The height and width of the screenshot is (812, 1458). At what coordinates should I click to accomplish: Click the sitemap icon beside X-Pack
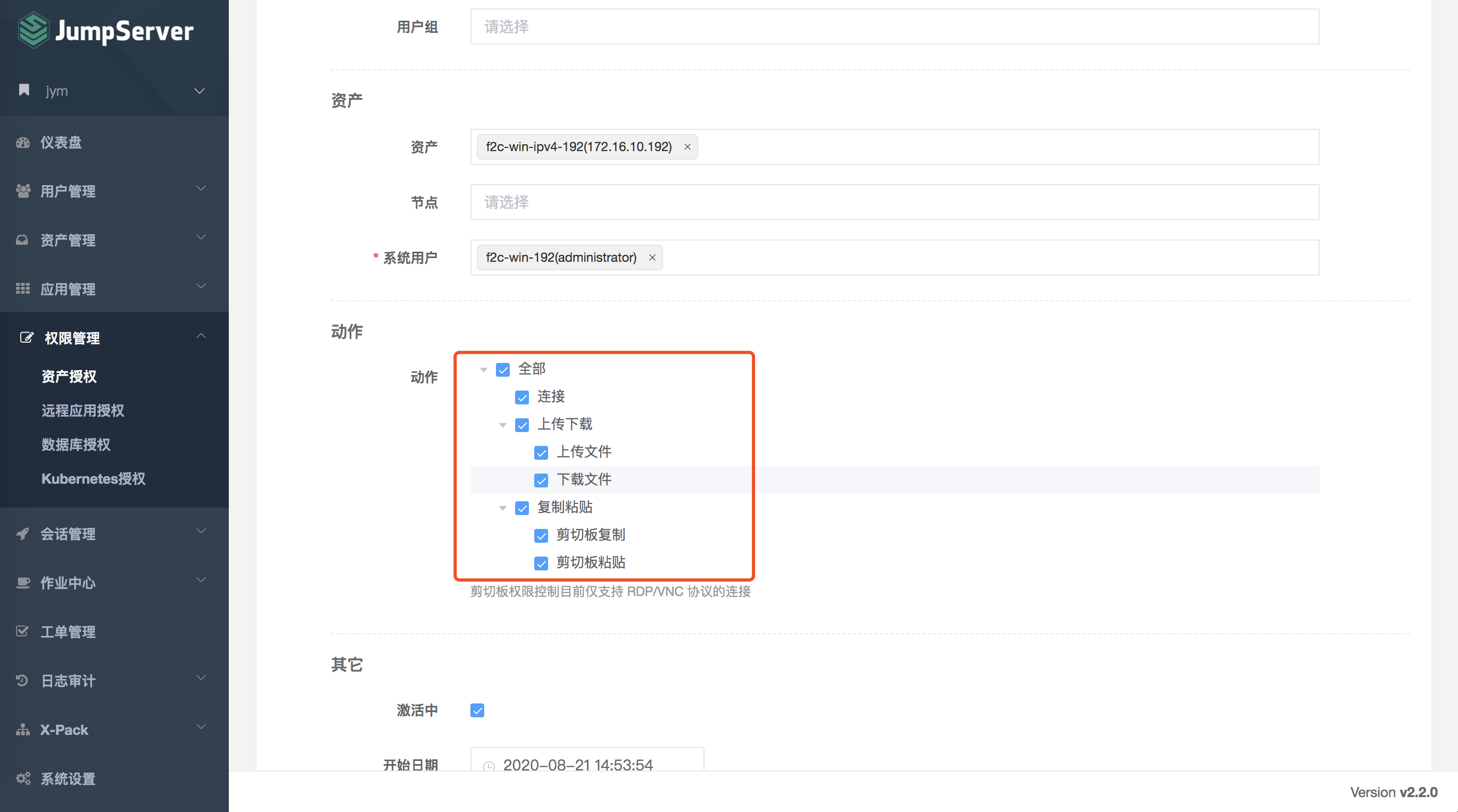pos(23,730)
